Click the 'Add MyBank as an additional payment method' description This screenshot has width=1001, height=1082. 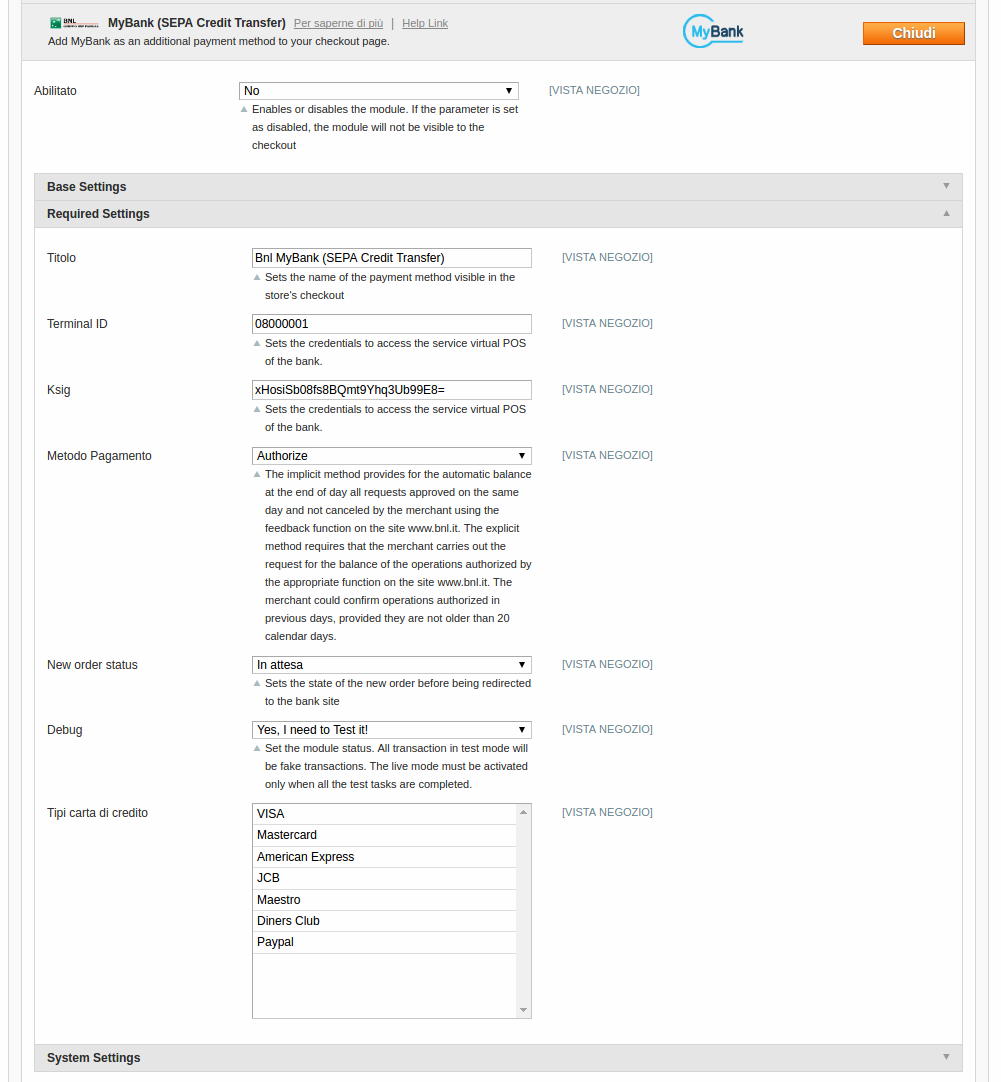click(x=219, y=41)
